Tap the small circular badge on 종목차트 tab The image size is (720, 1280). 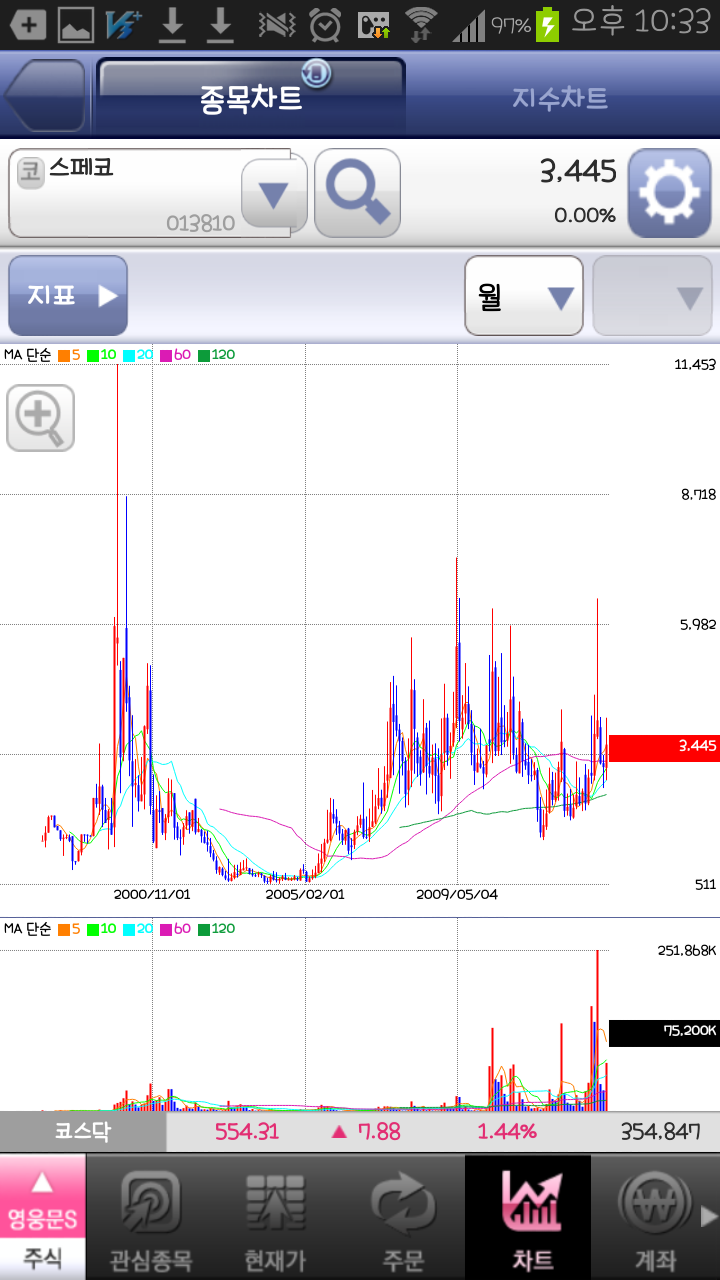coord(317,72)
